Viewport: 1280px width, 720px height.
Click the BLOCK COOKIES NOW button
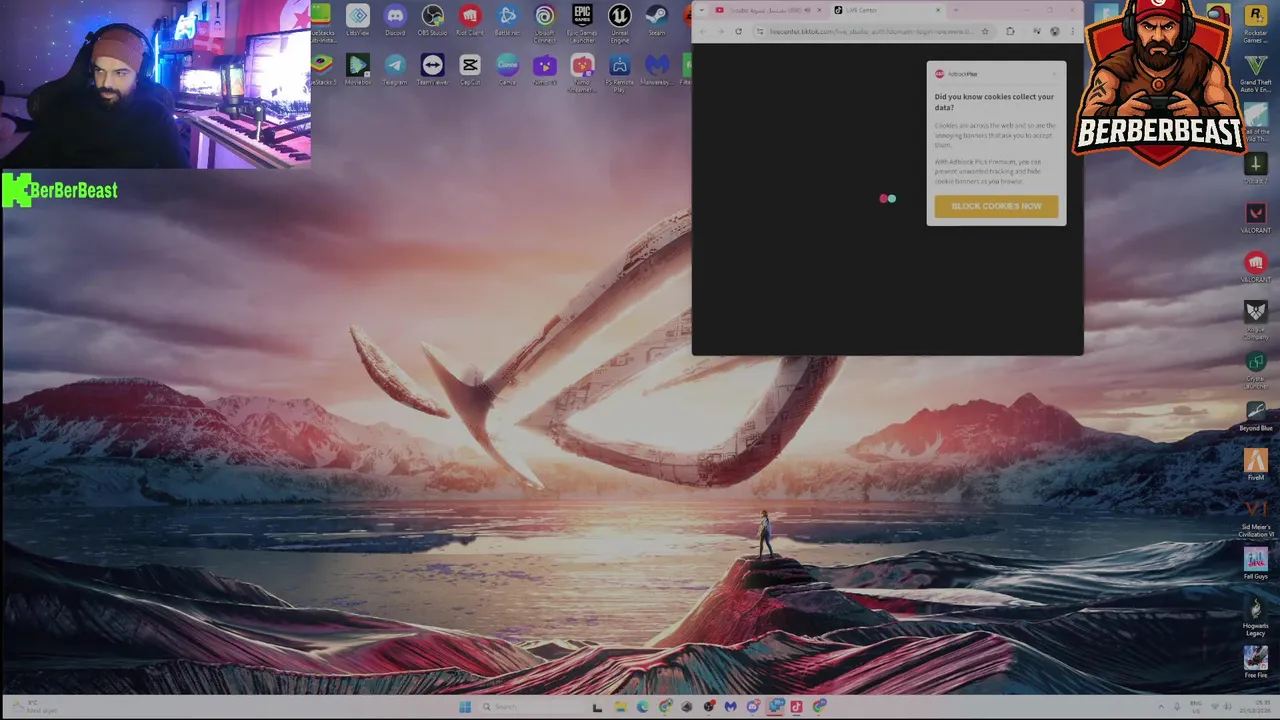pyautogui.click(x=996, y=206)
